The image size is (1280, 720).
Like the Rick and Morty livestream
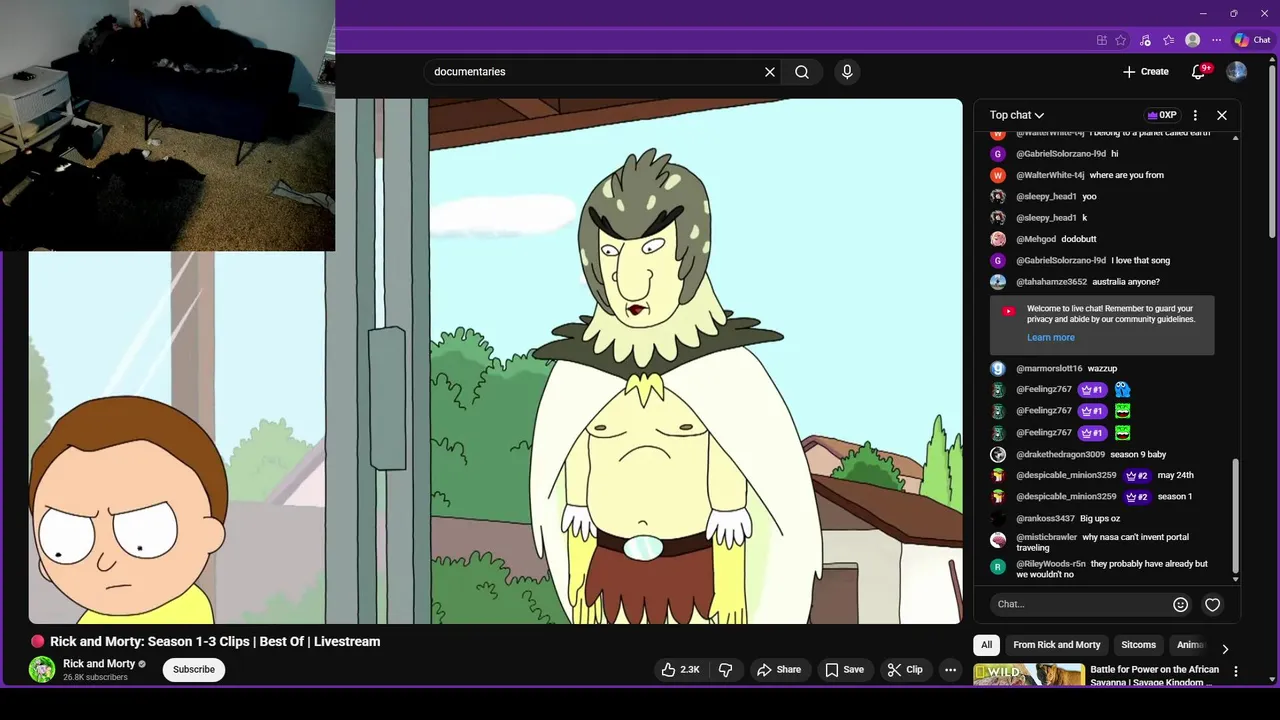point(680,670)
